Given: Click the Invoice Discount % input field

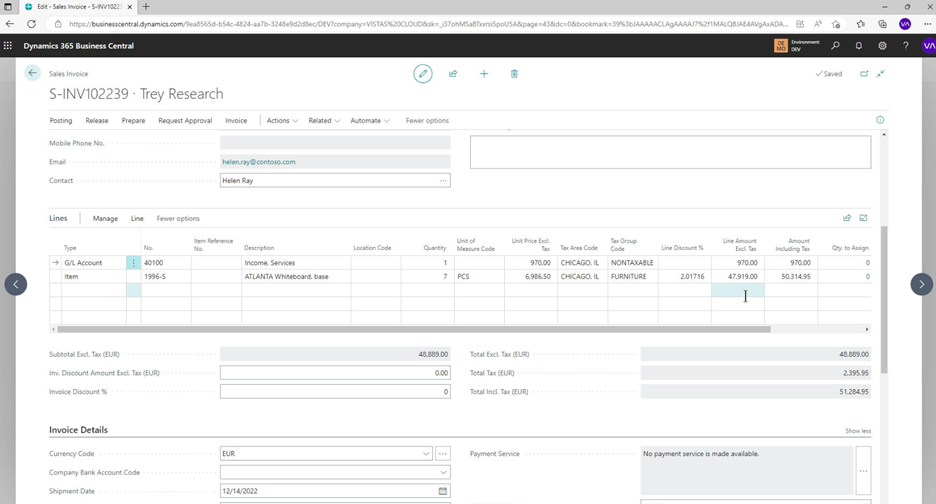Looking at the screenshot, I should (334, 392).
